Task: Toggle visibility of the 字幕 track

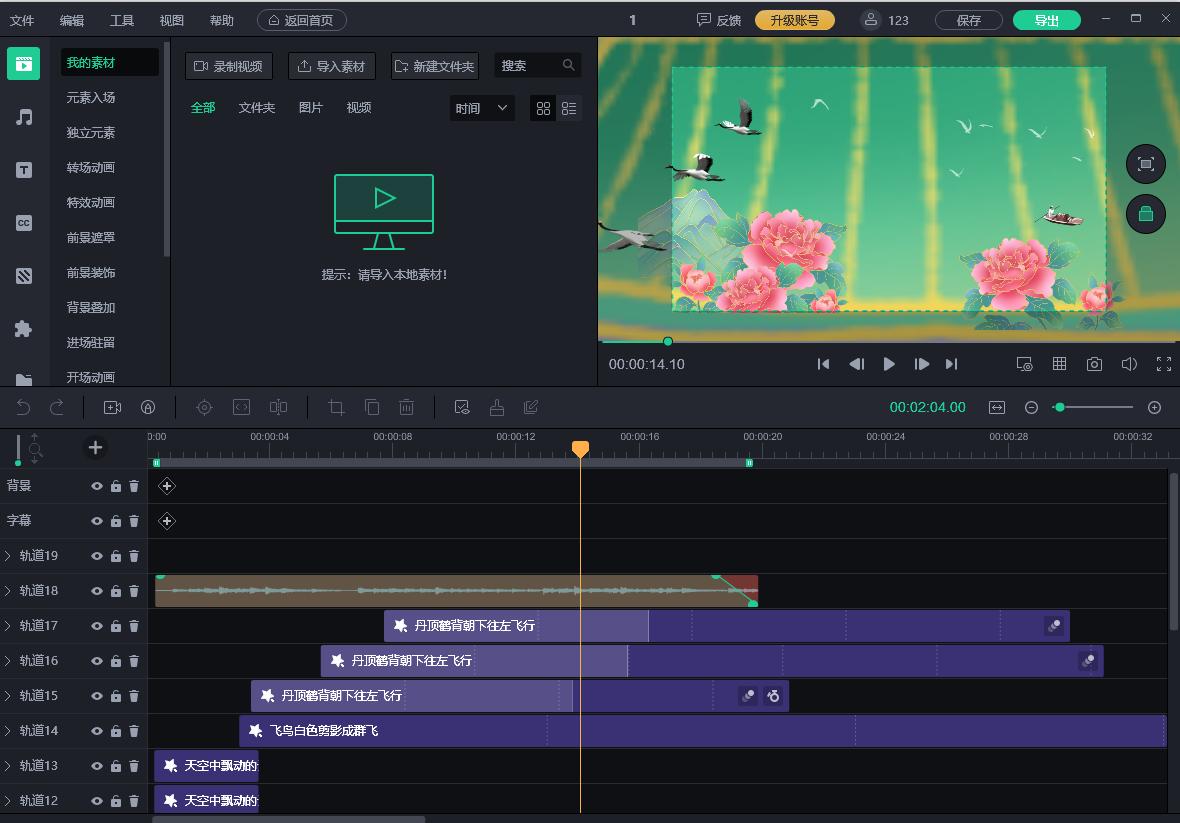Action: click(x=97, y=521)
